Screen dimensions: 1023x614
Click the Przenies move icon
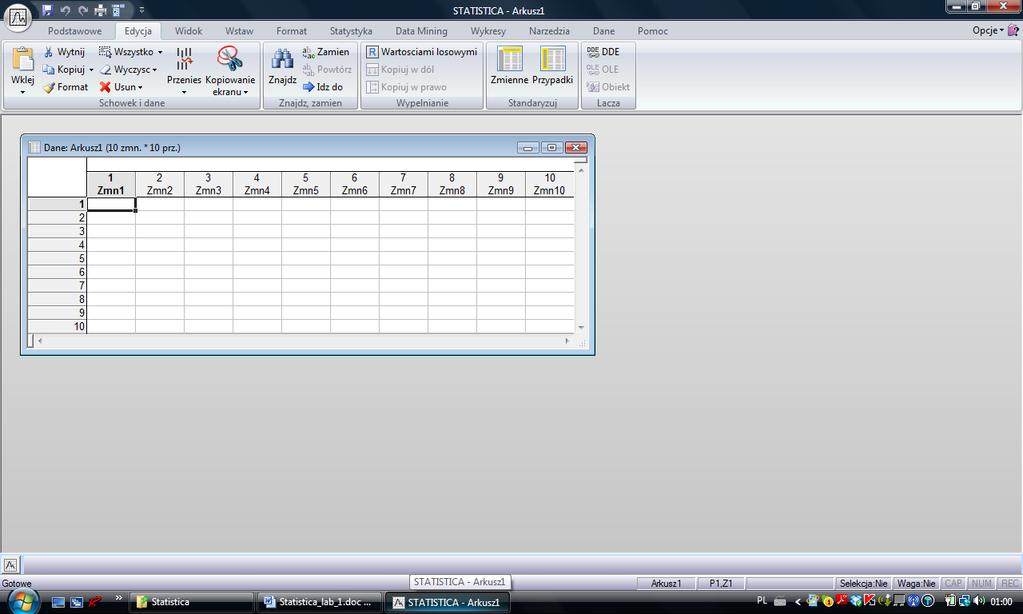185,59
